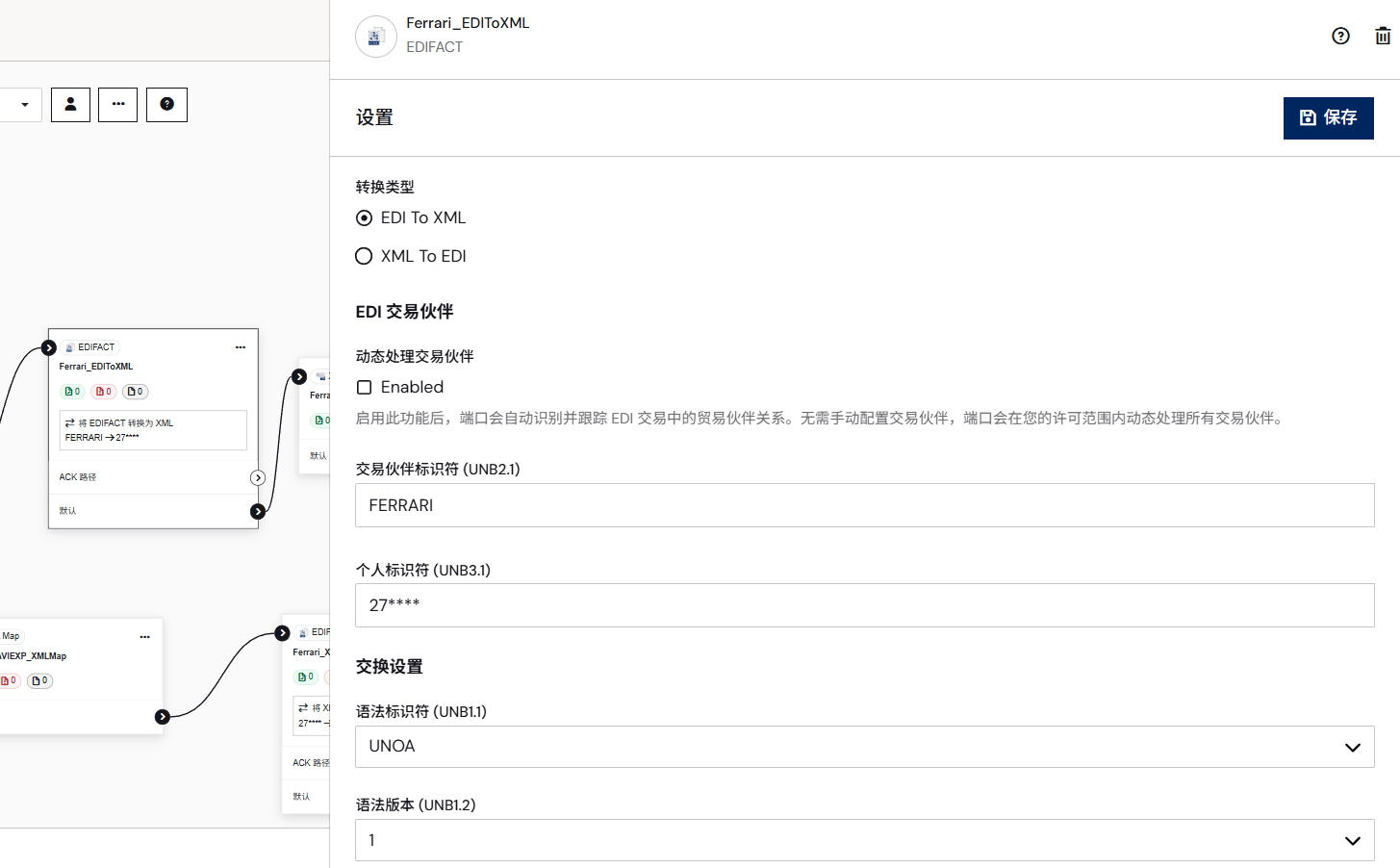The image size is (1400, 868).
Task: Click the 设置 section heading
Action: [x=374, y=117]
